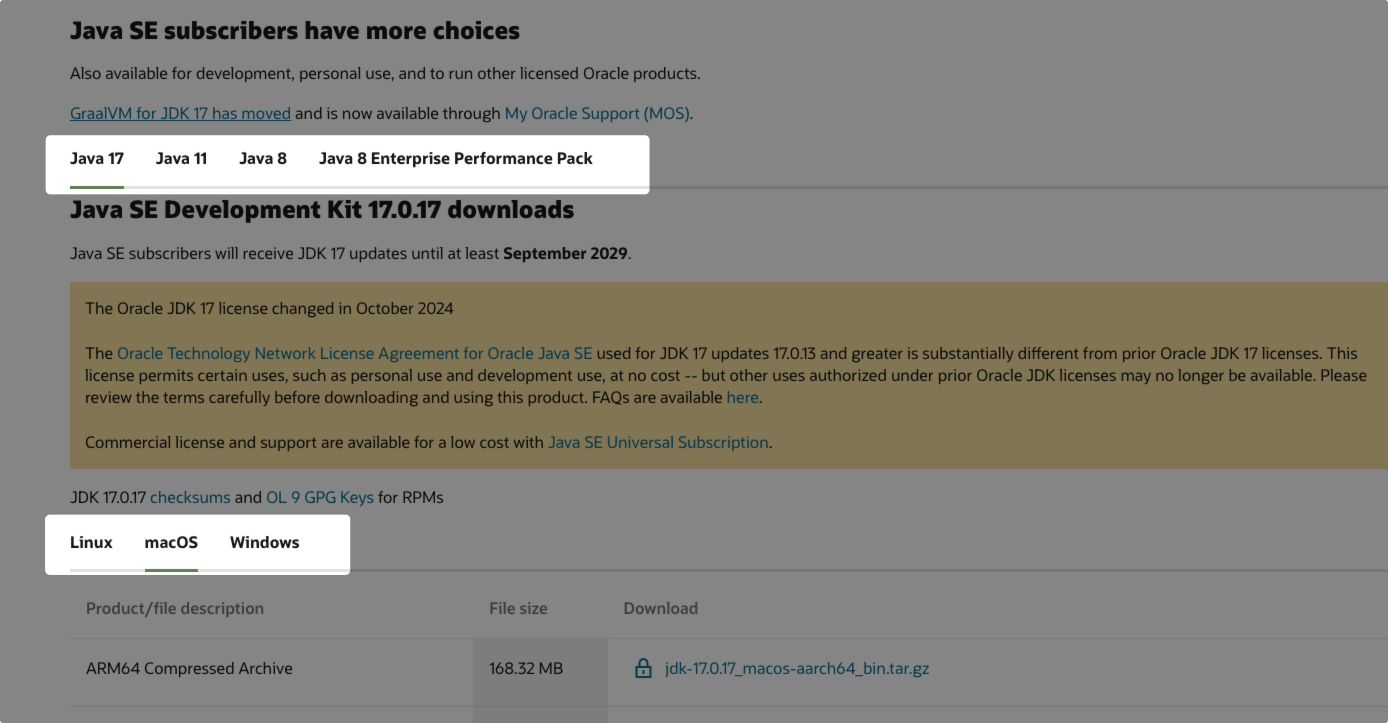Open Java 8 Enterprise Performance Pack tab
The image size is (1388, 723).
(x=455, y=158)
